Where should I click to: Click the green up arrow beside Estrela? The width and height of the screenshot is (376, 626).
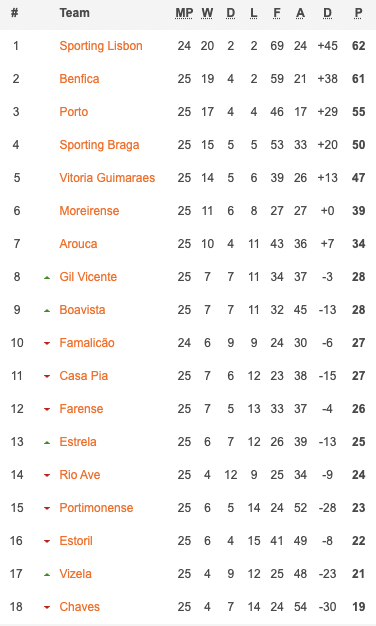pyautogui.click(x=47, y=442)
